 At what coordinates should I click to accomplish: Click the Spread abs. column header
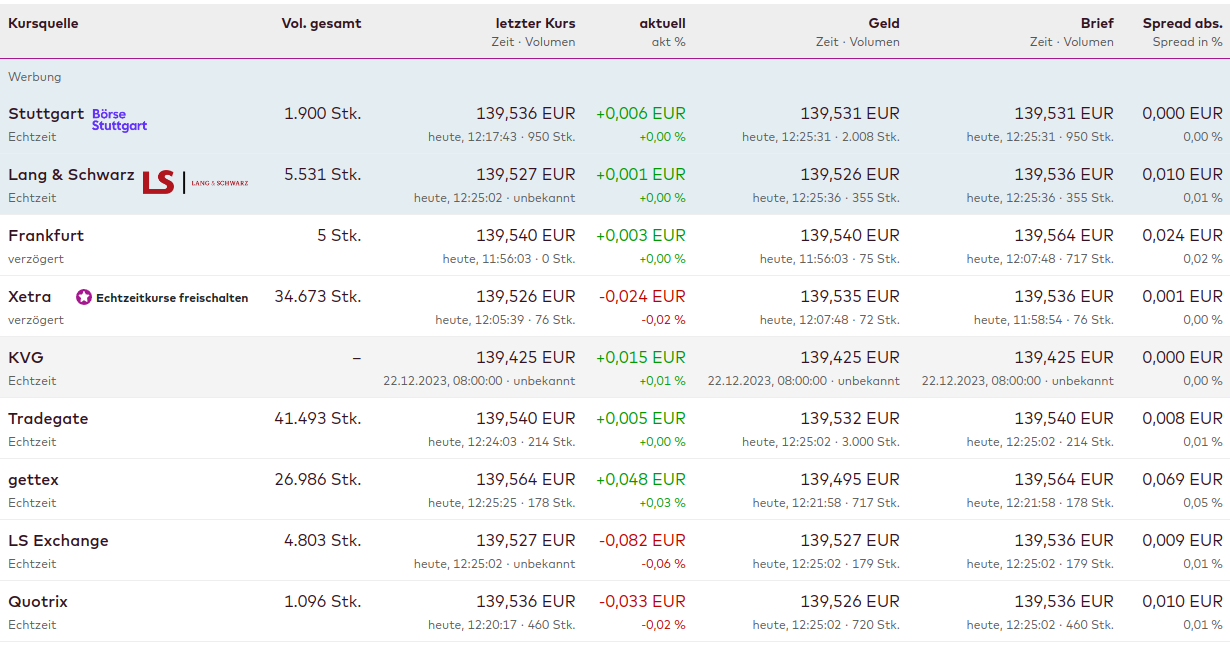point(1182,23)
